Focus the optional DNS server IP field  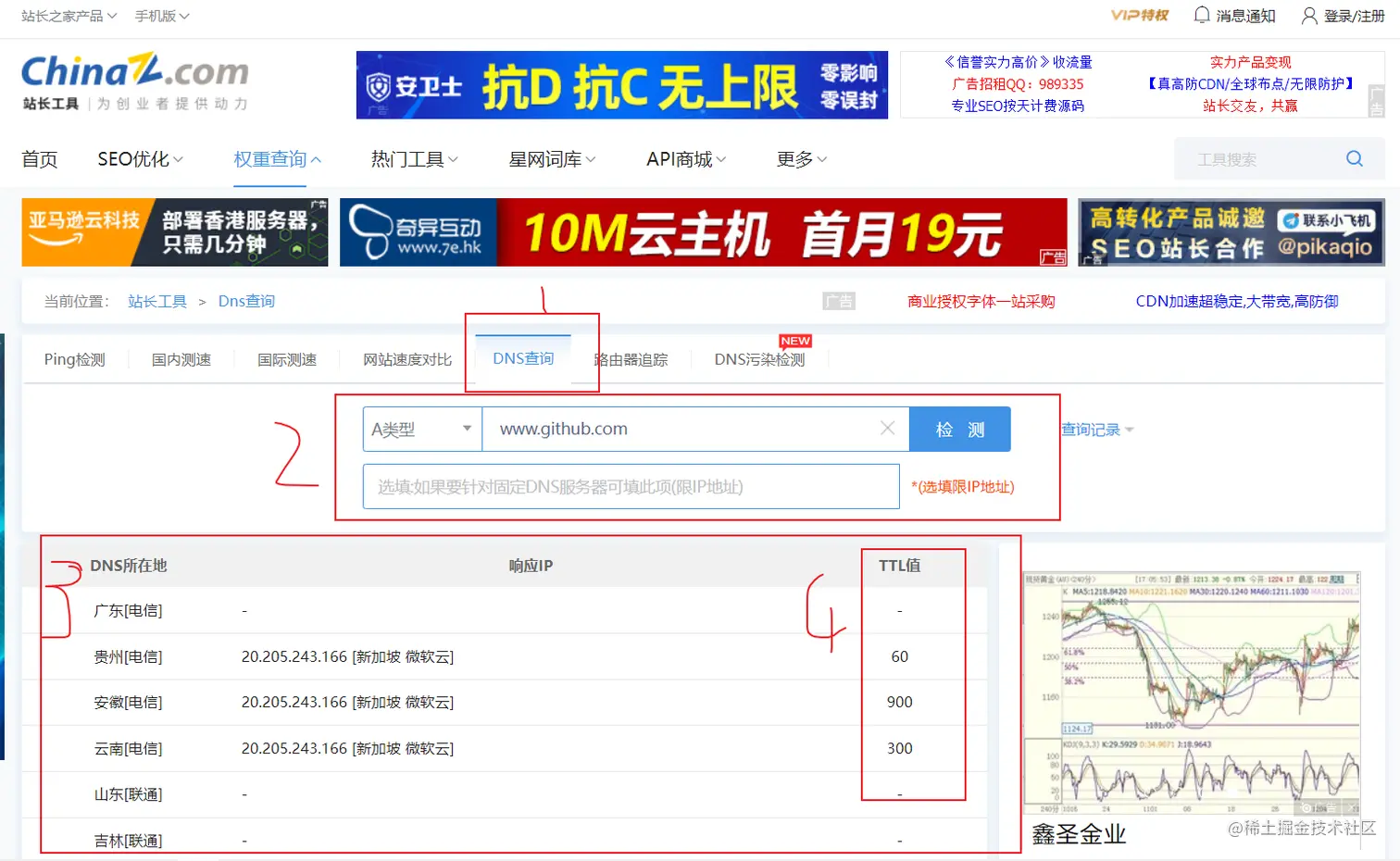(x=631, y=486)
